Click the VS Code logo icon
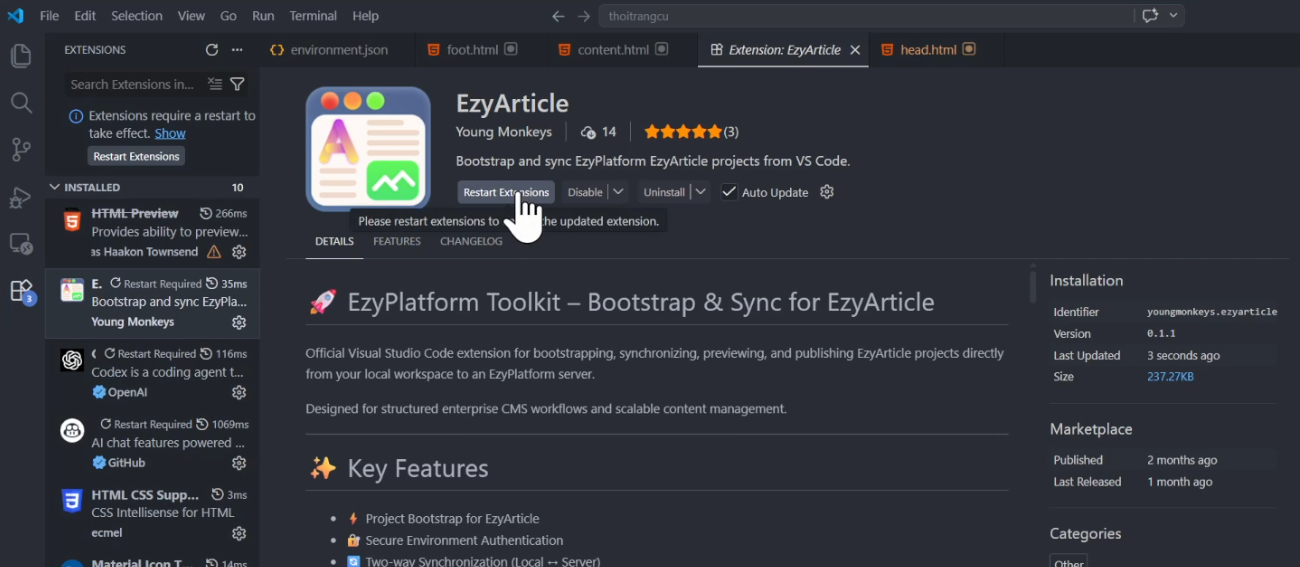 15,16
